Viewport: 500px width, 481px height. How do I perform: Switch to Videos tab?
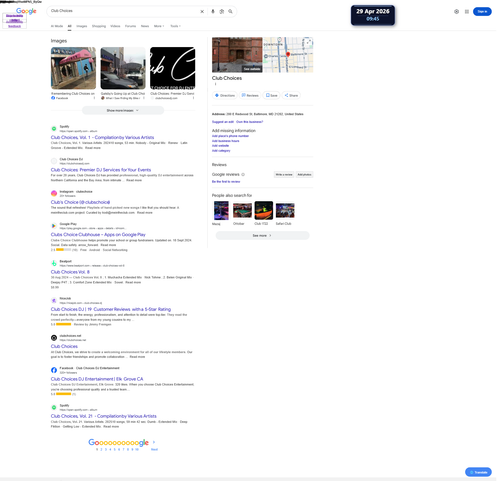[115, 26]
